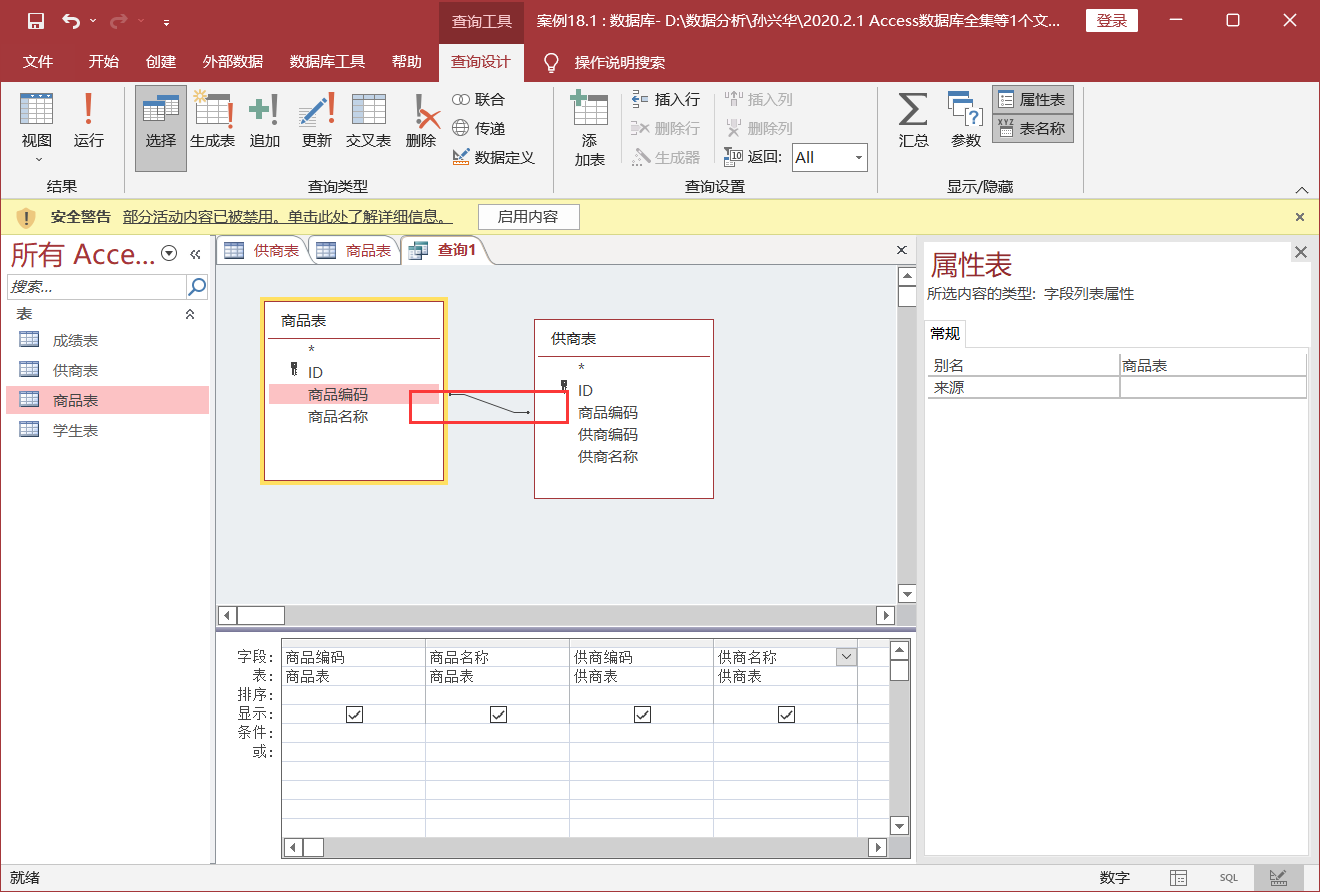Image resolution: width=1320 pixels, height=892 pixels.
Task: Toggle 显示 checkbox for 供商编码 column
Action: [642, 714]
